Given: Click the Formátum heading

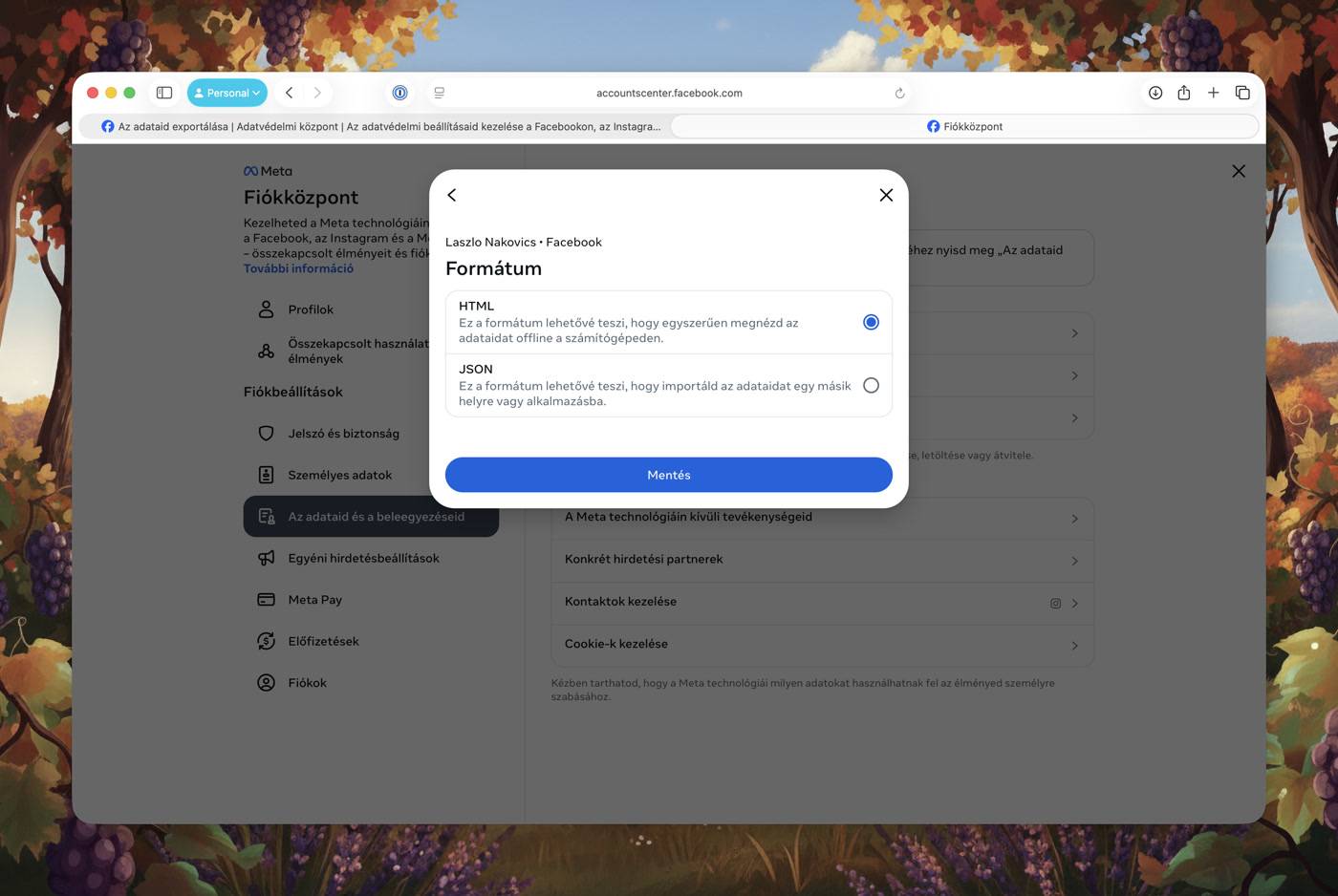Looking at the screenshot, I should (493, 268).
